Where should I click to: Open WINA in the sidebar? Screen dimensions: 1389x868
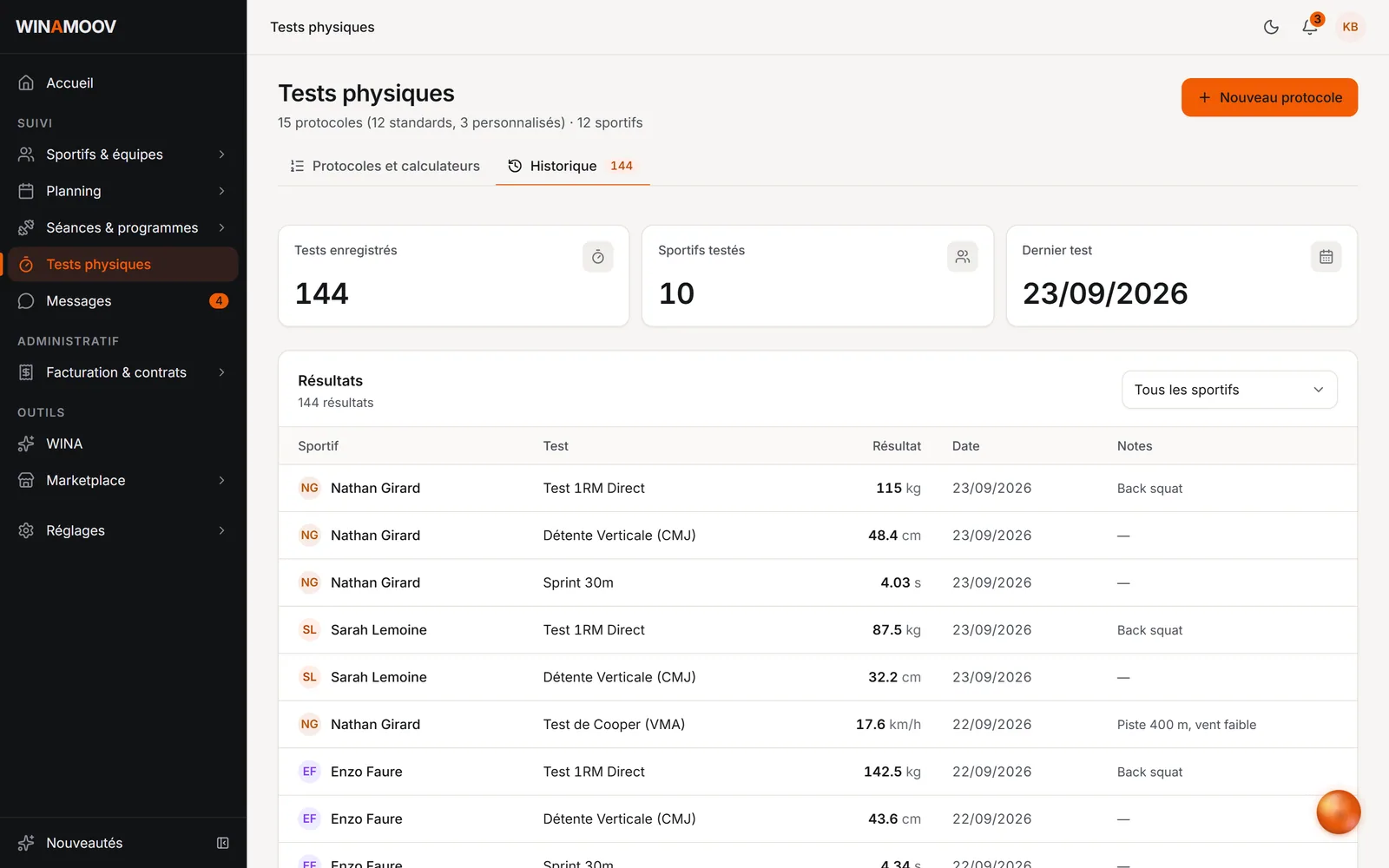pyautogui.click(x=123, y=444)
